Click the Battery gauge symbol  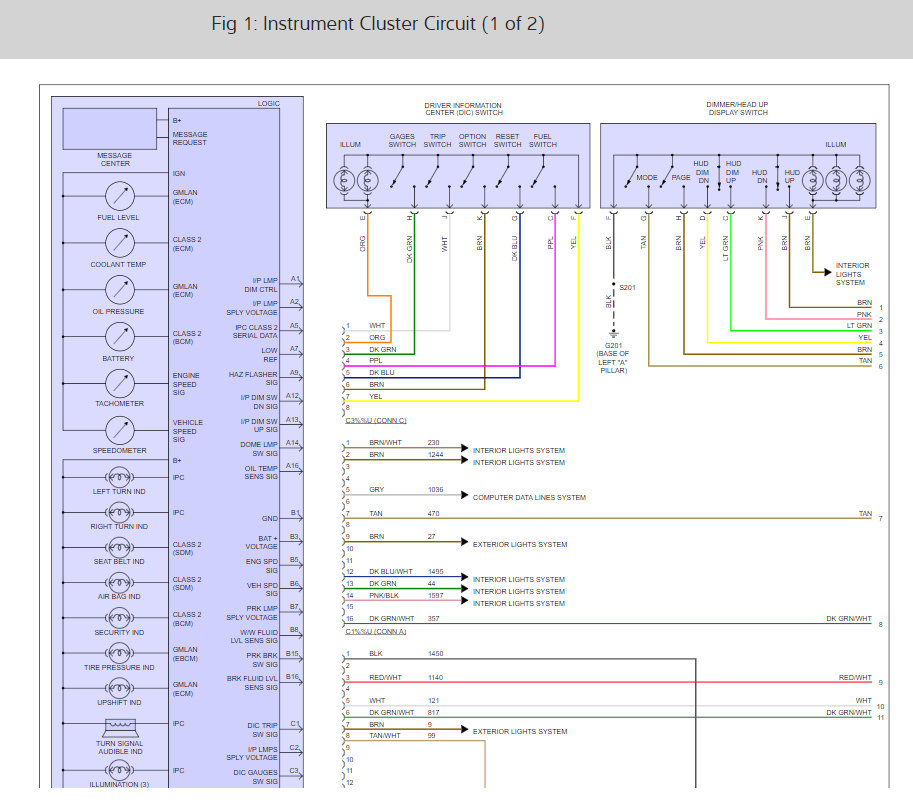(x=119, y=337)
